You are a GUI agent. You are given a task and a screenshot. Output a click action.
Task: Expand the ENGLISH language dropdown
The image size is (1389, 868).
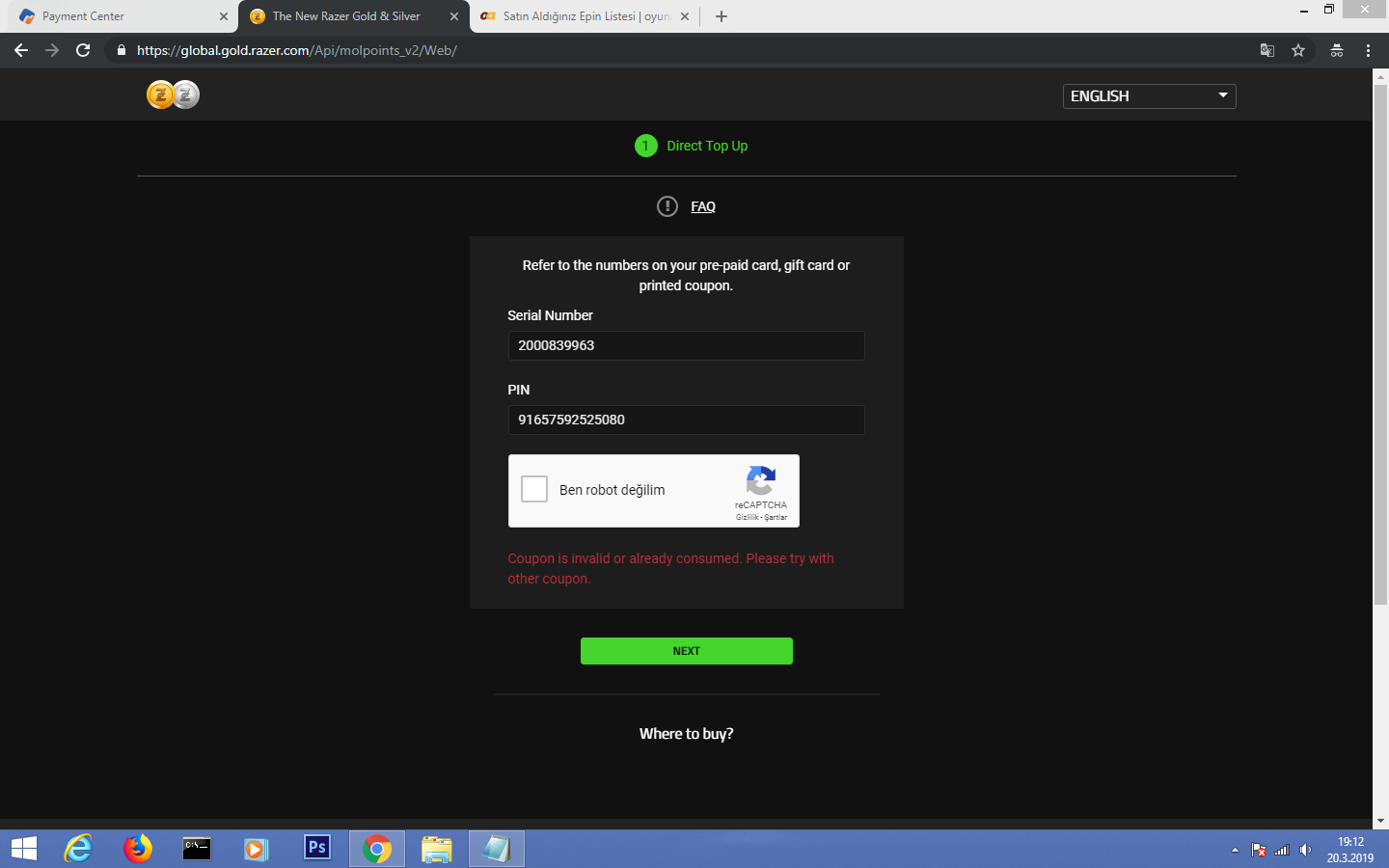[1149, 95]
